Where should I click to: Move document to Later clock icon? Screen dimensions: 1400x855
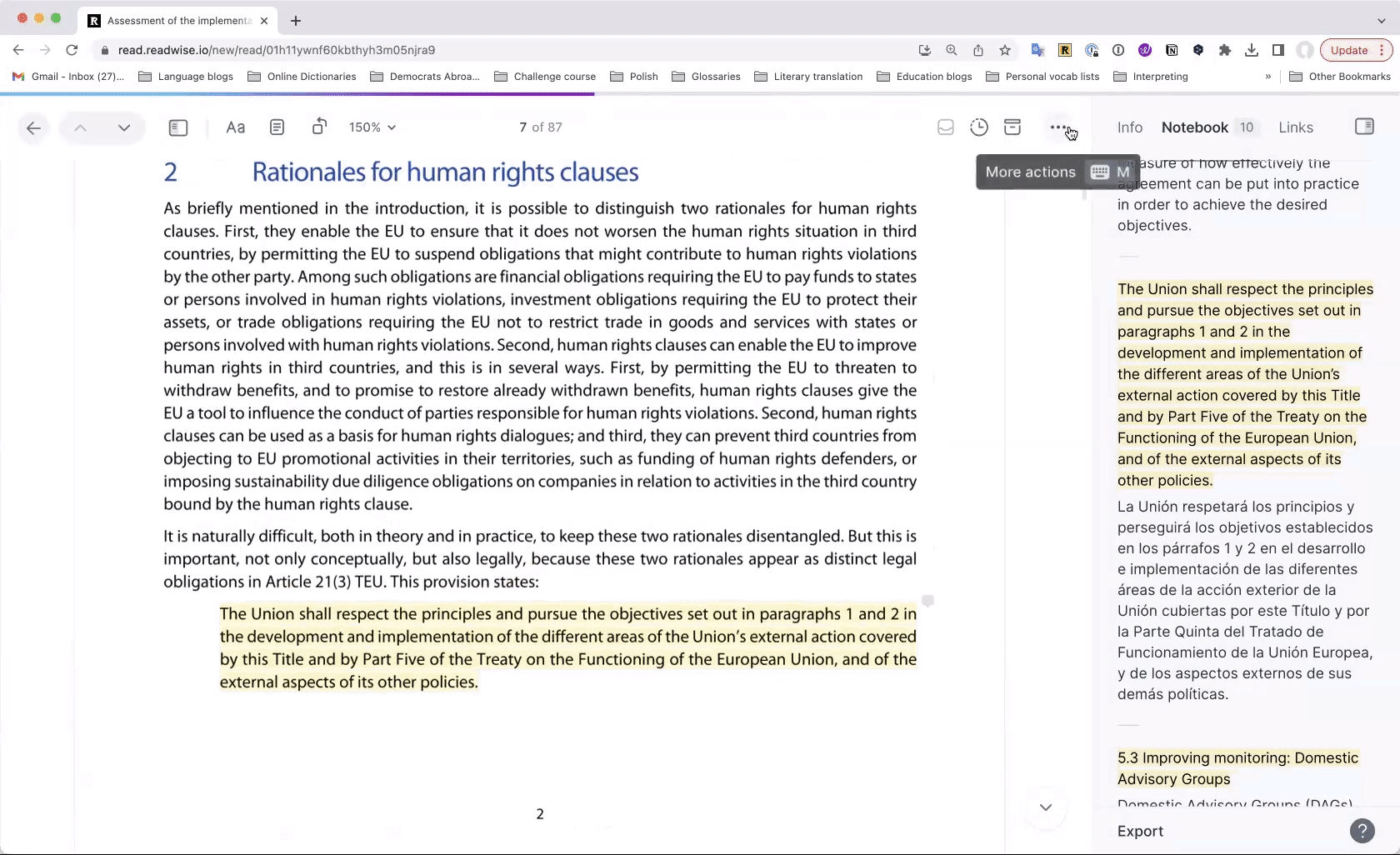coord(979,127)
